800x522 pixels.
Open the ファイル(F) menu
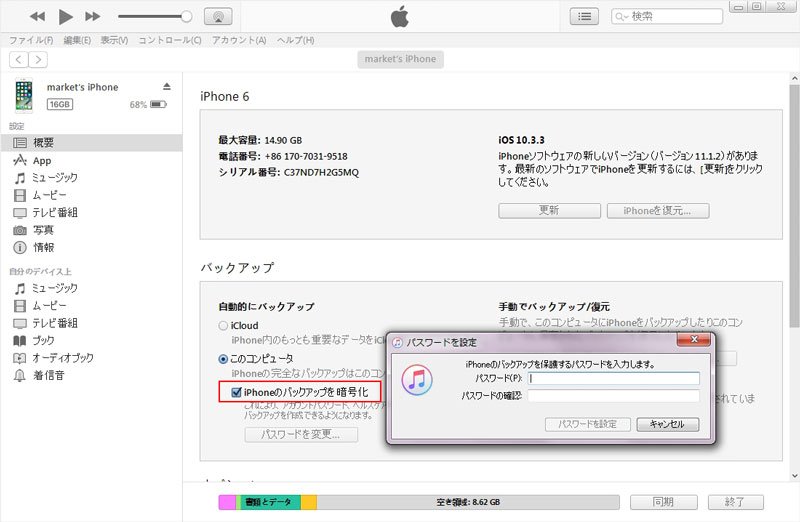31,40
